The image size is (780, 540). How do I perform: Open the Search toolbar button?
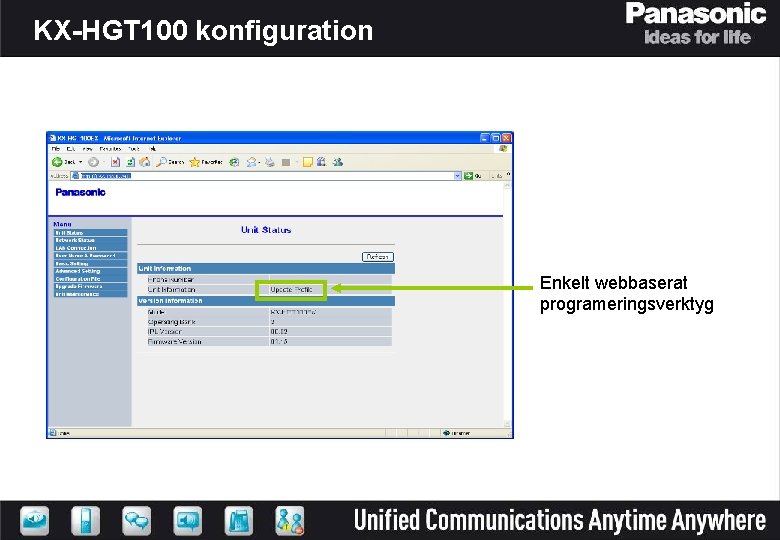170,162
